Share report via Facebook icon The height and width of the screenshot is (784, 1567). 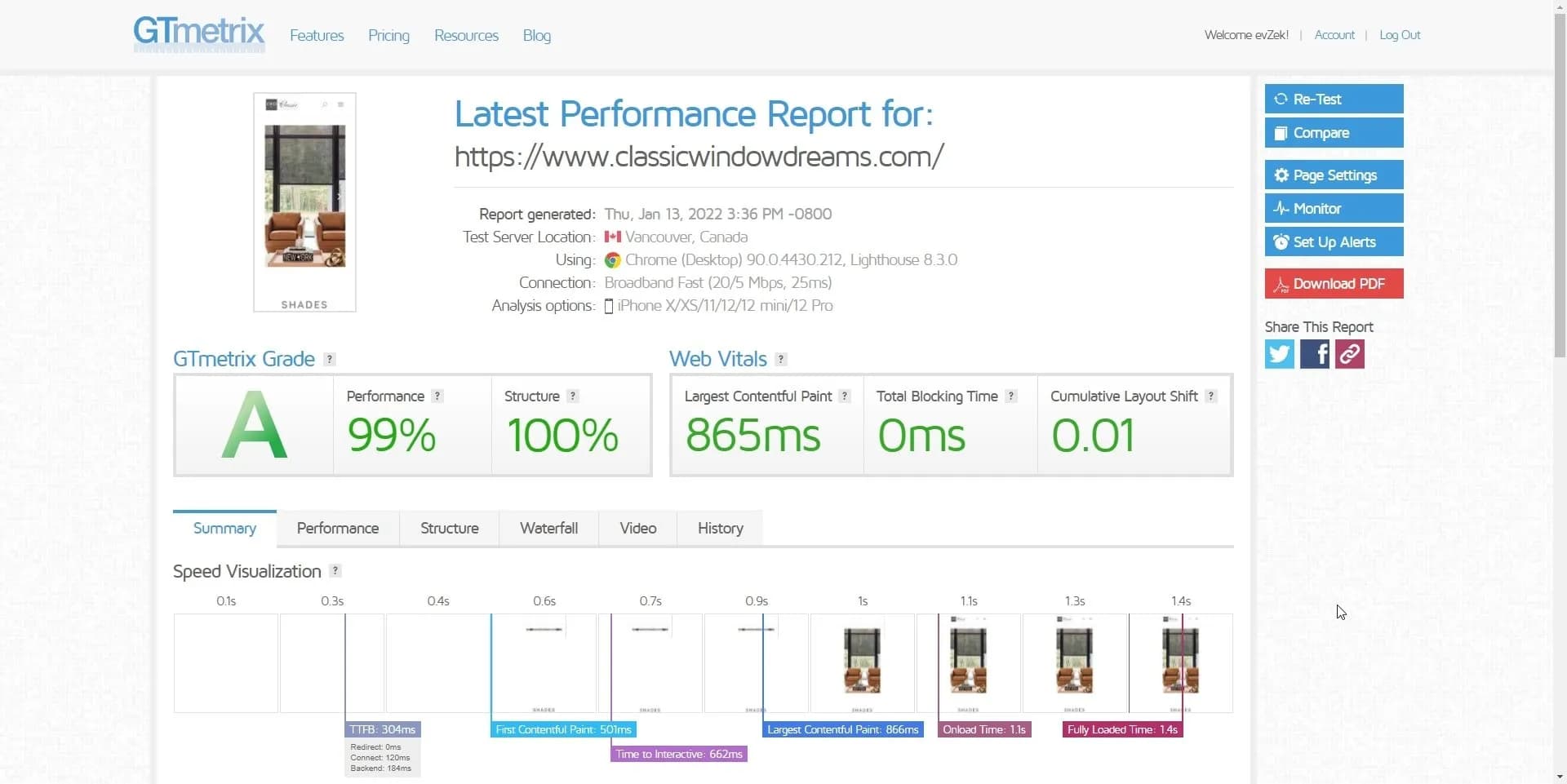coord(1314,354)
